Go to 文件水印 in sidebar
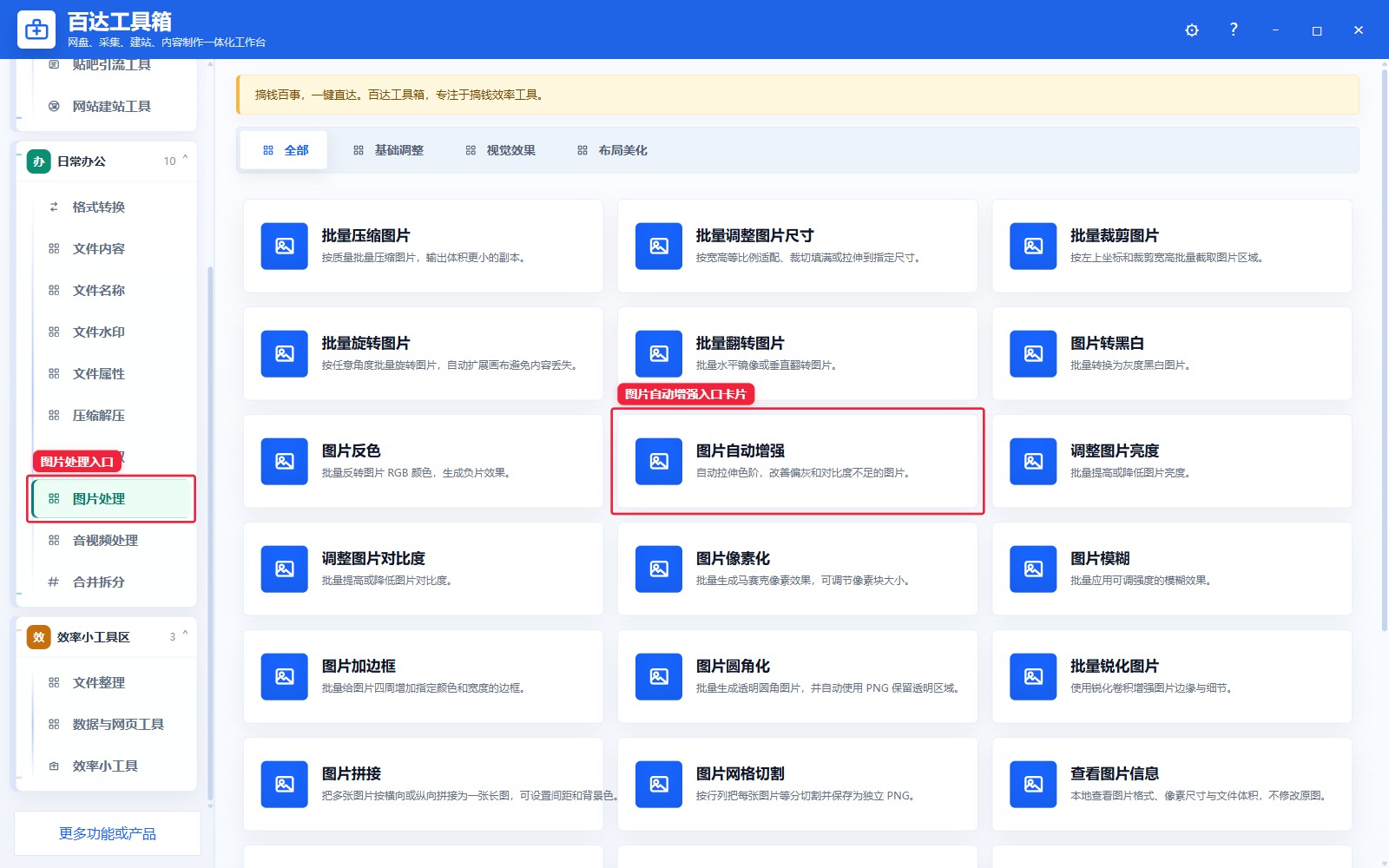1389x868 pixels. pyautogui.click(x=112, y=332)
